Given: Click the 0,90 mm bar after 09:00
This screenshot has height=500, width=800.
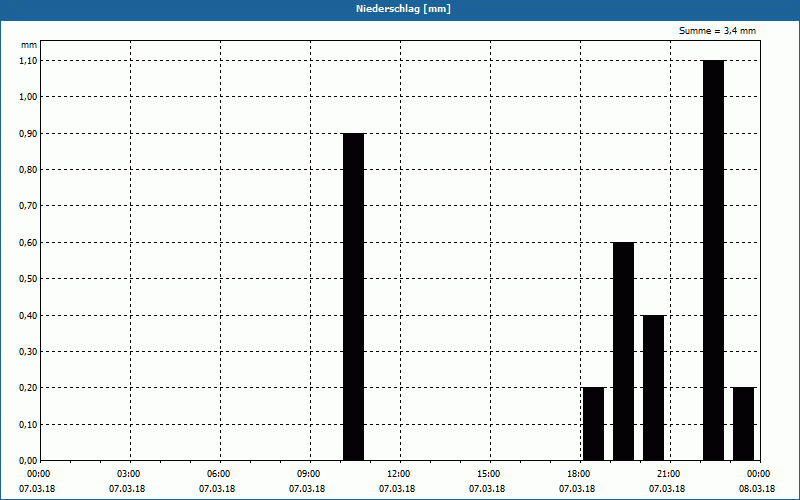Looking at the screenshot, I should click(354, 297).
